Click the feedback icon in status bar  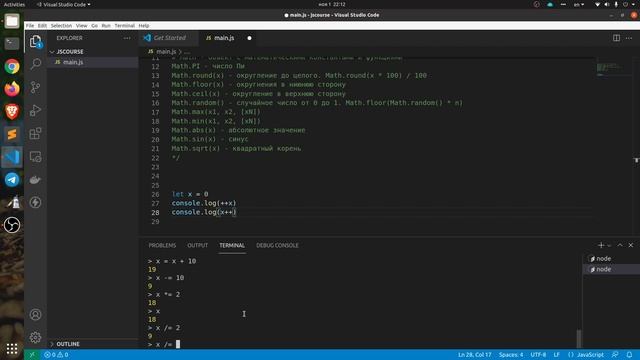pyautogui.click(x=615, y=355)
